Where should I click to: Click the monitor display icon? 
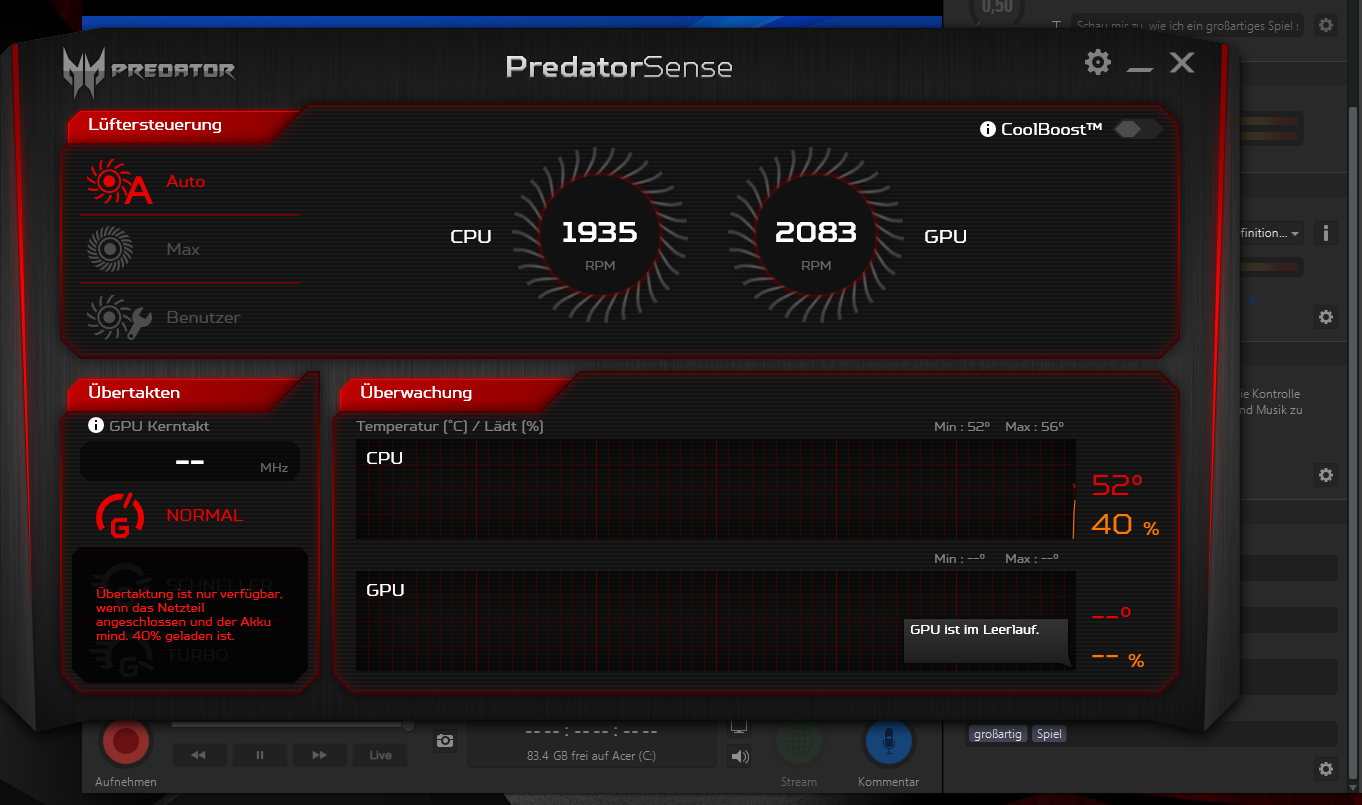[739, 727]
